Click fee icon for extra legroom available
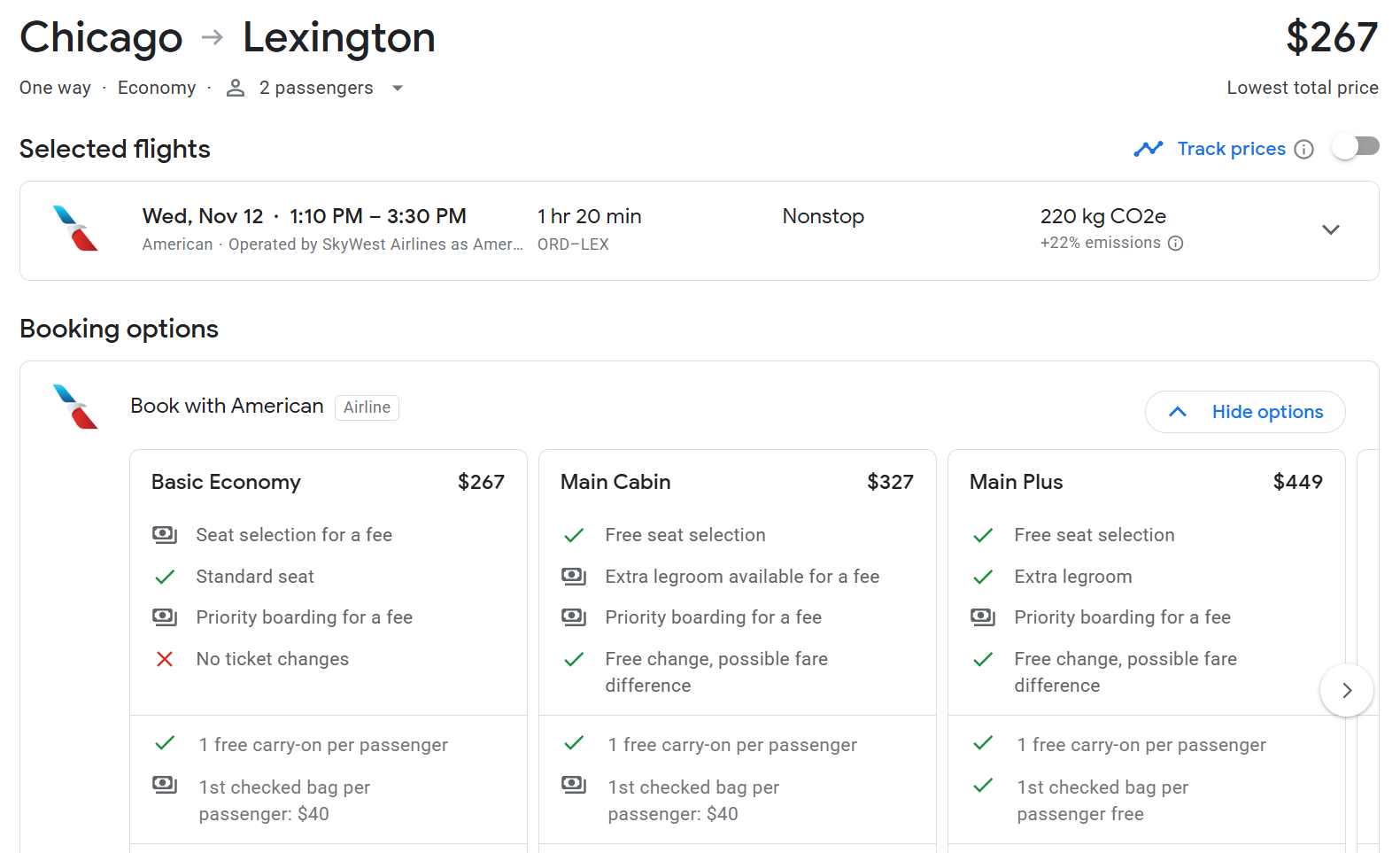1400x853 pixels. [574, 577]
